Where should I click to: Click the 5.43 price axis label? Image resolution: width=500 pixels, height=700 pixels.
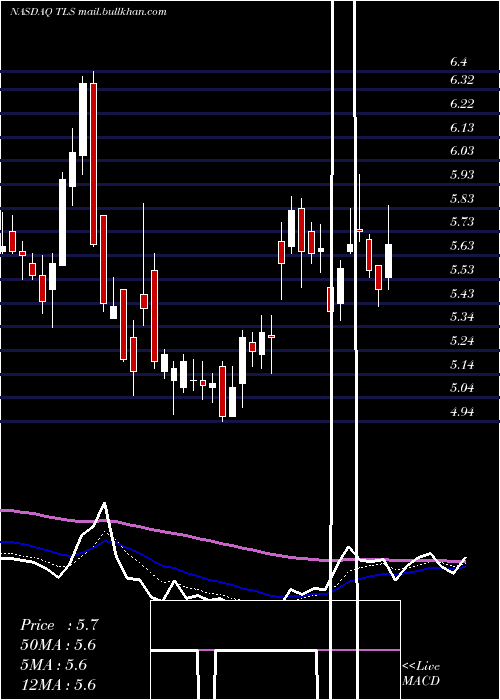coord(462,293)
